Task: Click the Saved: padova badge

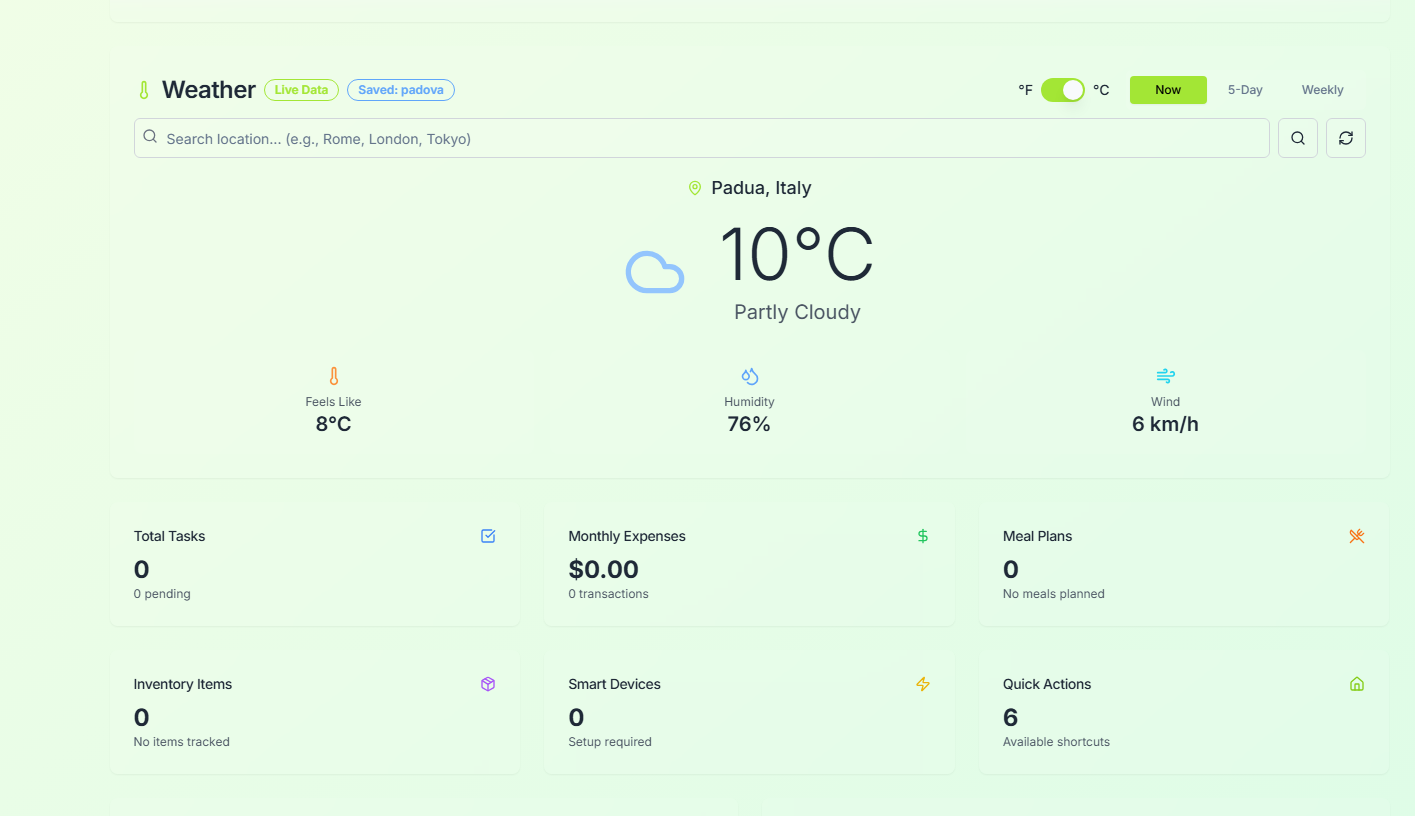Action: [400, 89]
